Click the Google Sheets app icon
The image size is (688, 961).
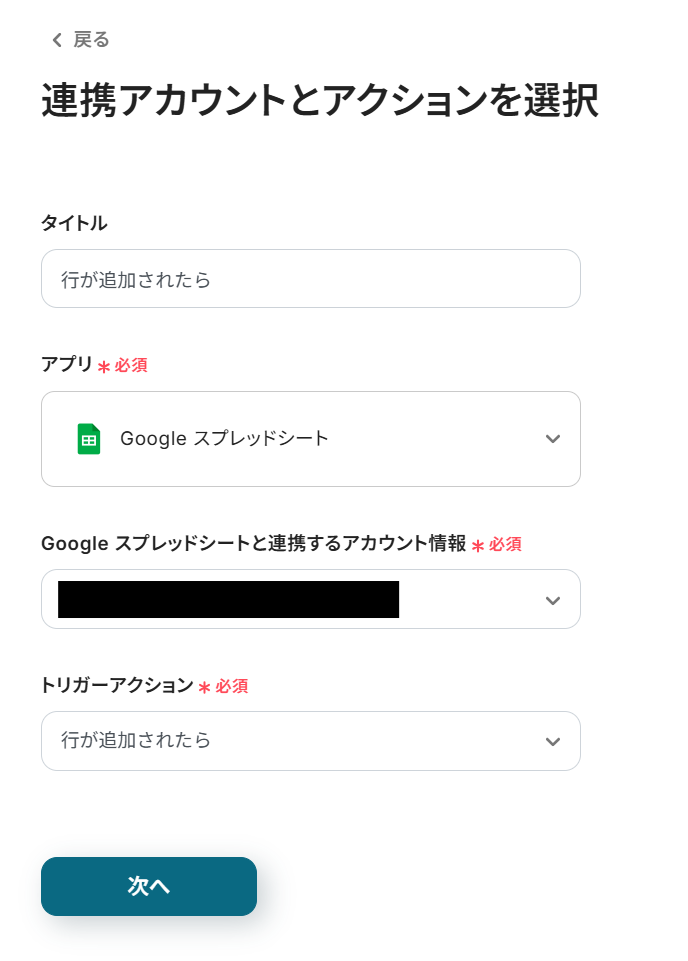pyautogui.click(x=89, y=439)
